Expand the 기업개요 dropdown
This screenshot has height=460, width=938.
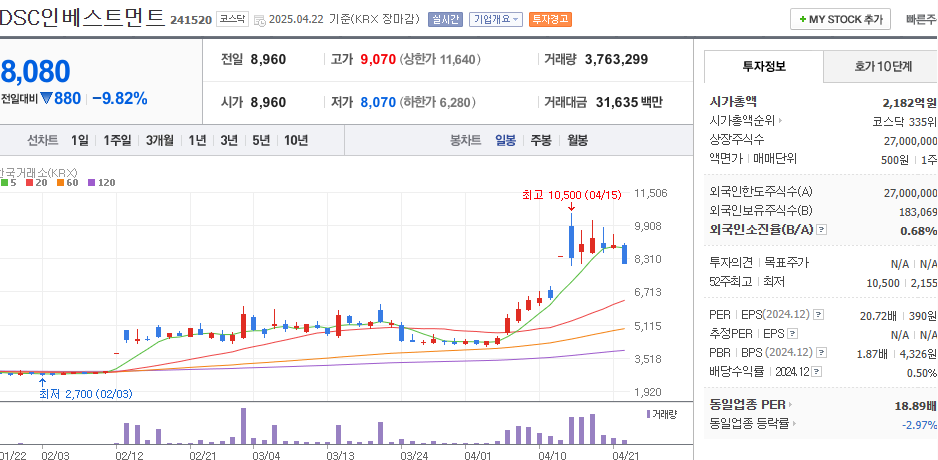click(x=495, y=19)
